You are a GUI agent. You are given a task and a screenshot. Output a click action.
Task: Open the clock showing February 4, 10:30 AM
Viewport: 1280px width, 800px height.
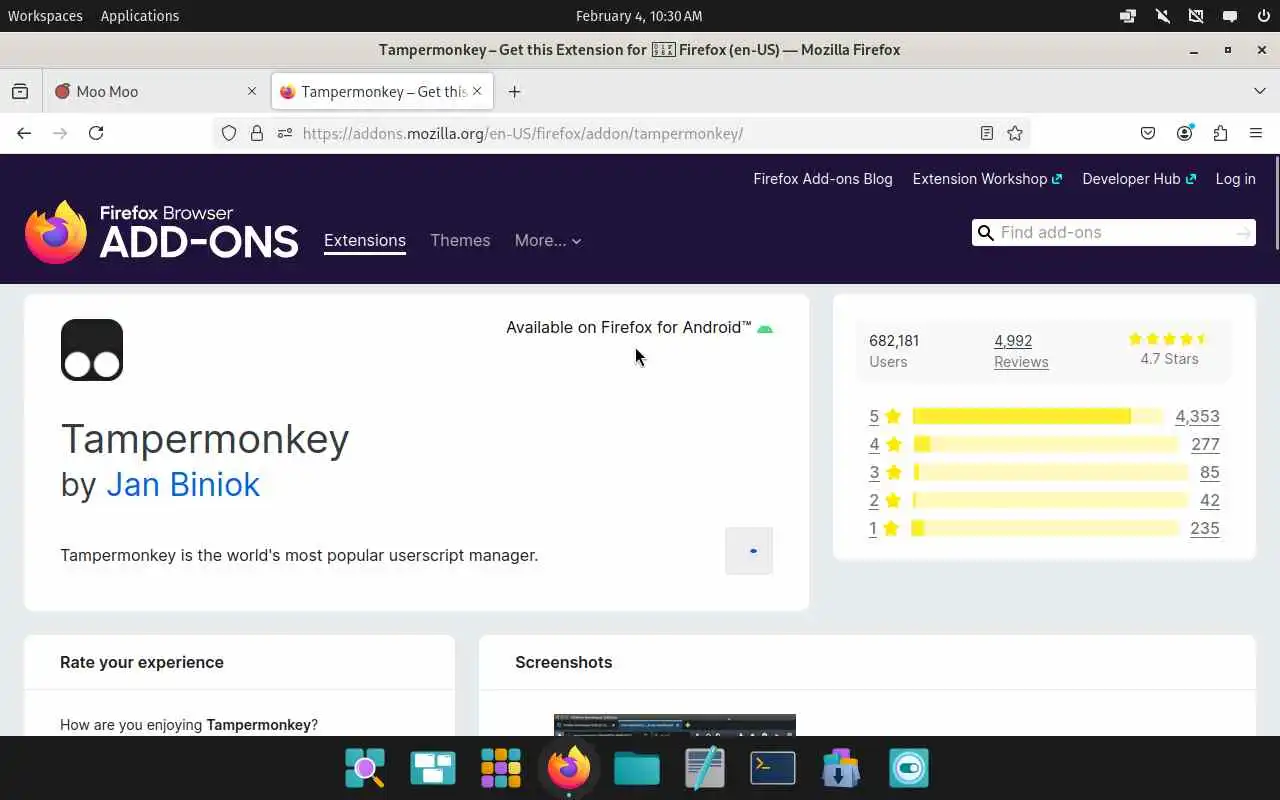click(639, 16)
